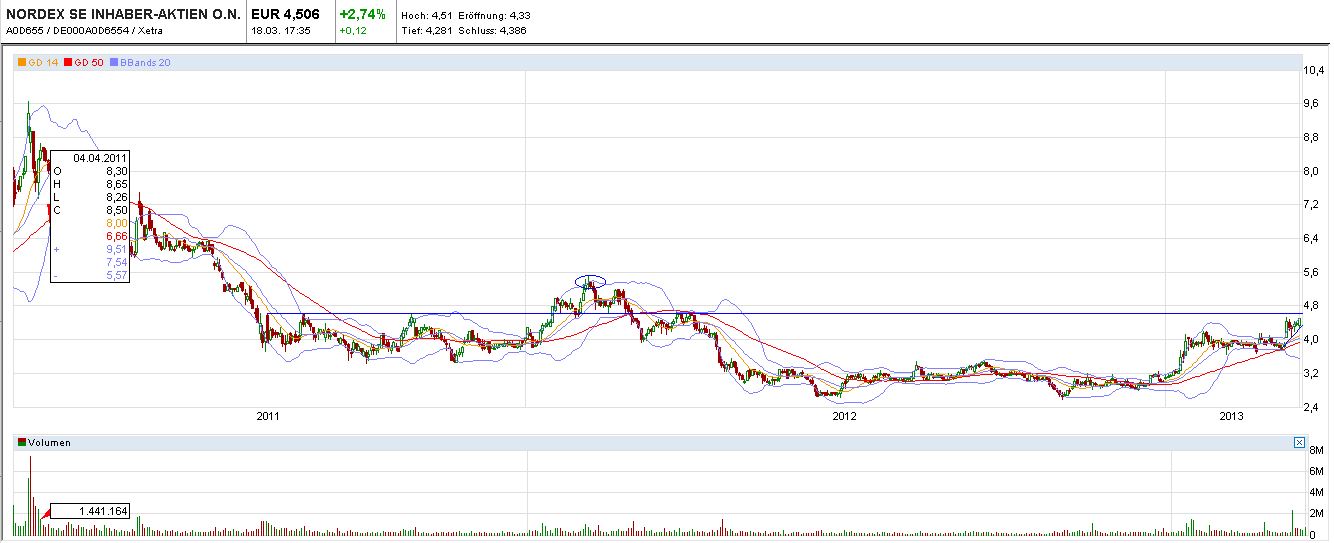Viewport: 1334px width, 543px height.
Task: Click the orange GD 14 value 8,00
Action: coord(116,223)
